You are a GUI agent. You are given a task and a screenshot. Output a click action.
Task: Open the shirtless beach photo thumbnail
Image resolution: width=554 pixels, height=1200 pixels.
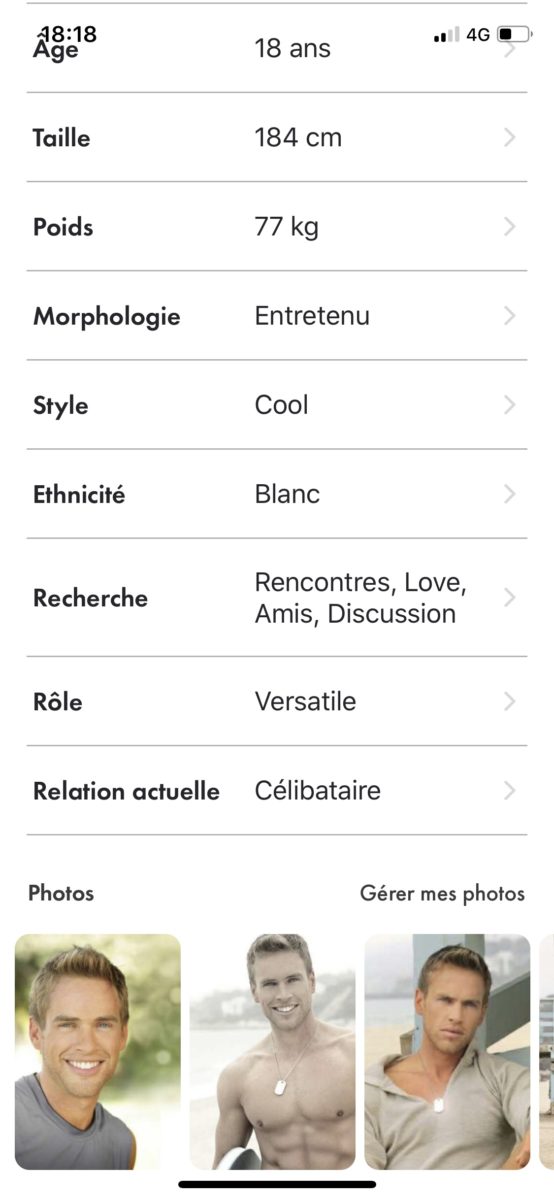tap(273, 1052)
